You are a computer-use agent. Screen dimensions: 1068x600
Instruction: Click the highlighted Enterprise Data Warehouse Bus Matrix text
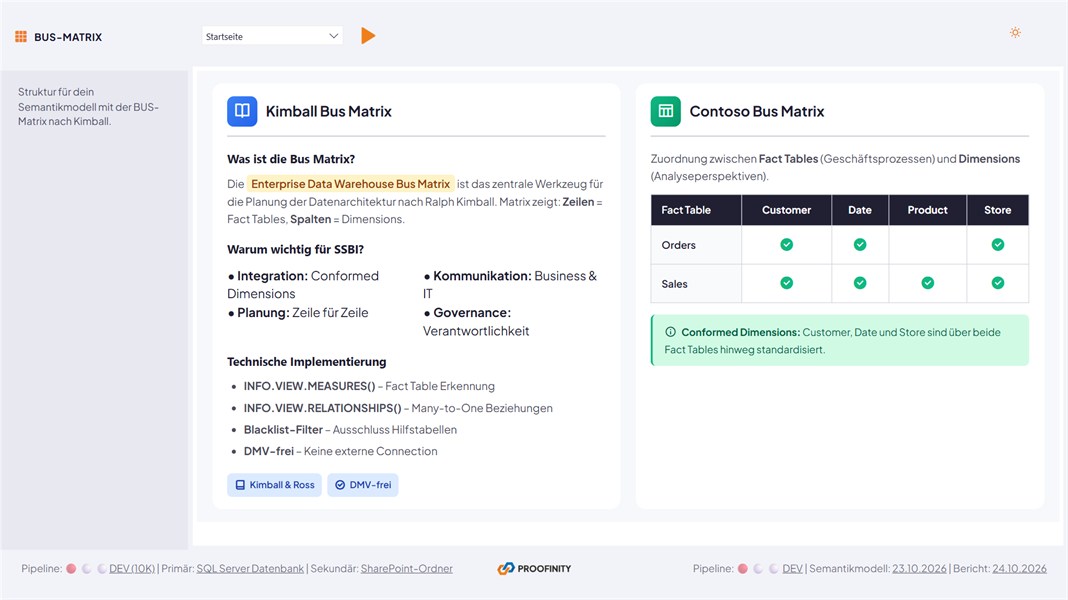350,184
